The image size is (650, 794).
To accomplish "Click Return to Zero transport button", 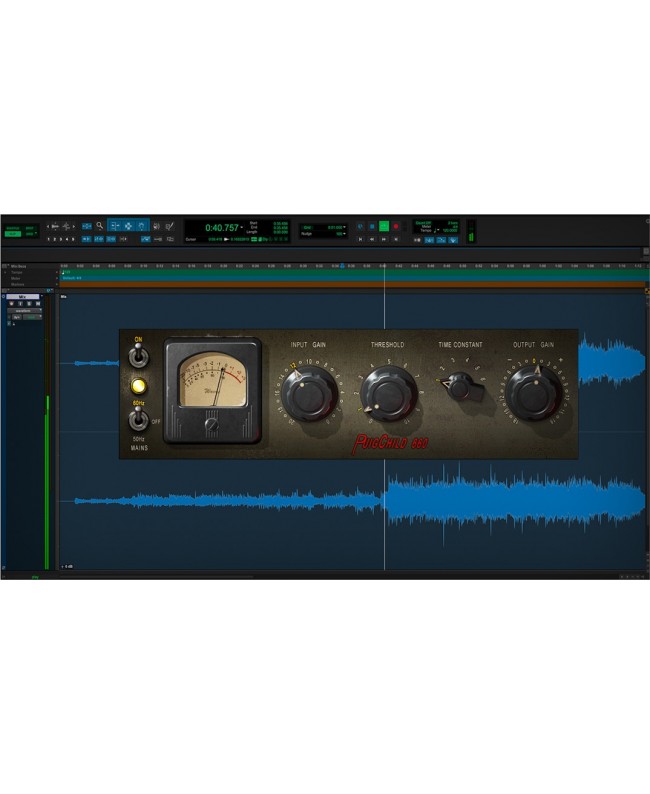I will (360, 239).
